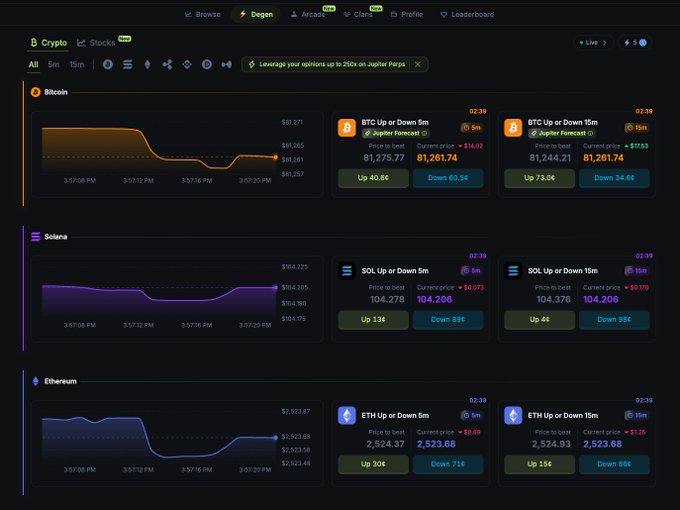Open the Arcade navigation item
This screenshot has width=680, height=510.
pyautogui.click(x=308, y=14)
